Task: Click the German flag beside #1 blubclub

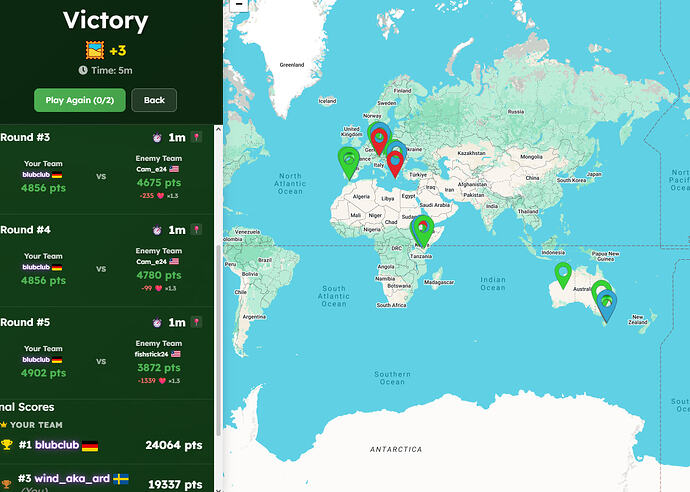Action: tap(90, 446)
